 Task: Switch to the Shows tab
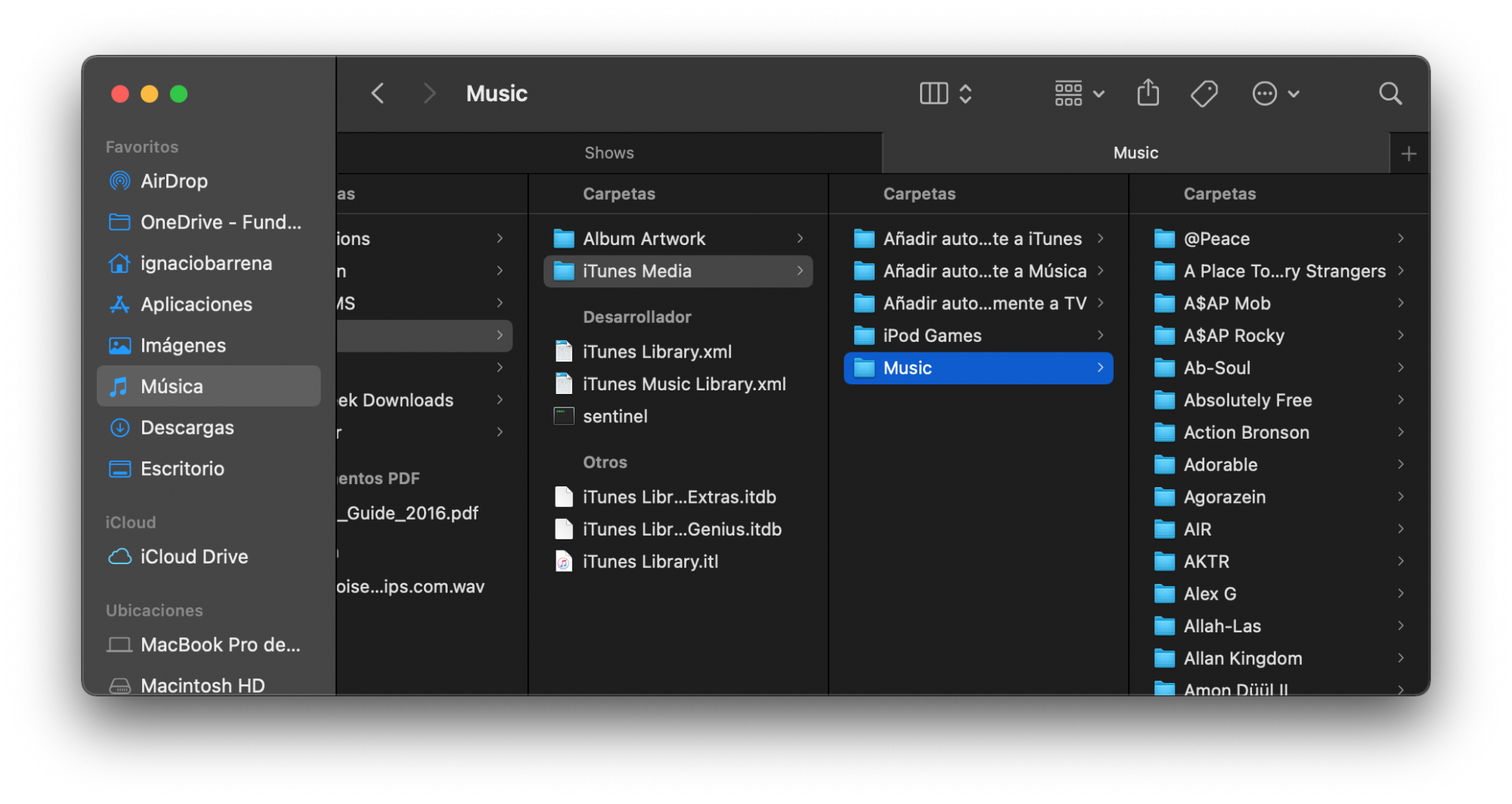(609, 153)
